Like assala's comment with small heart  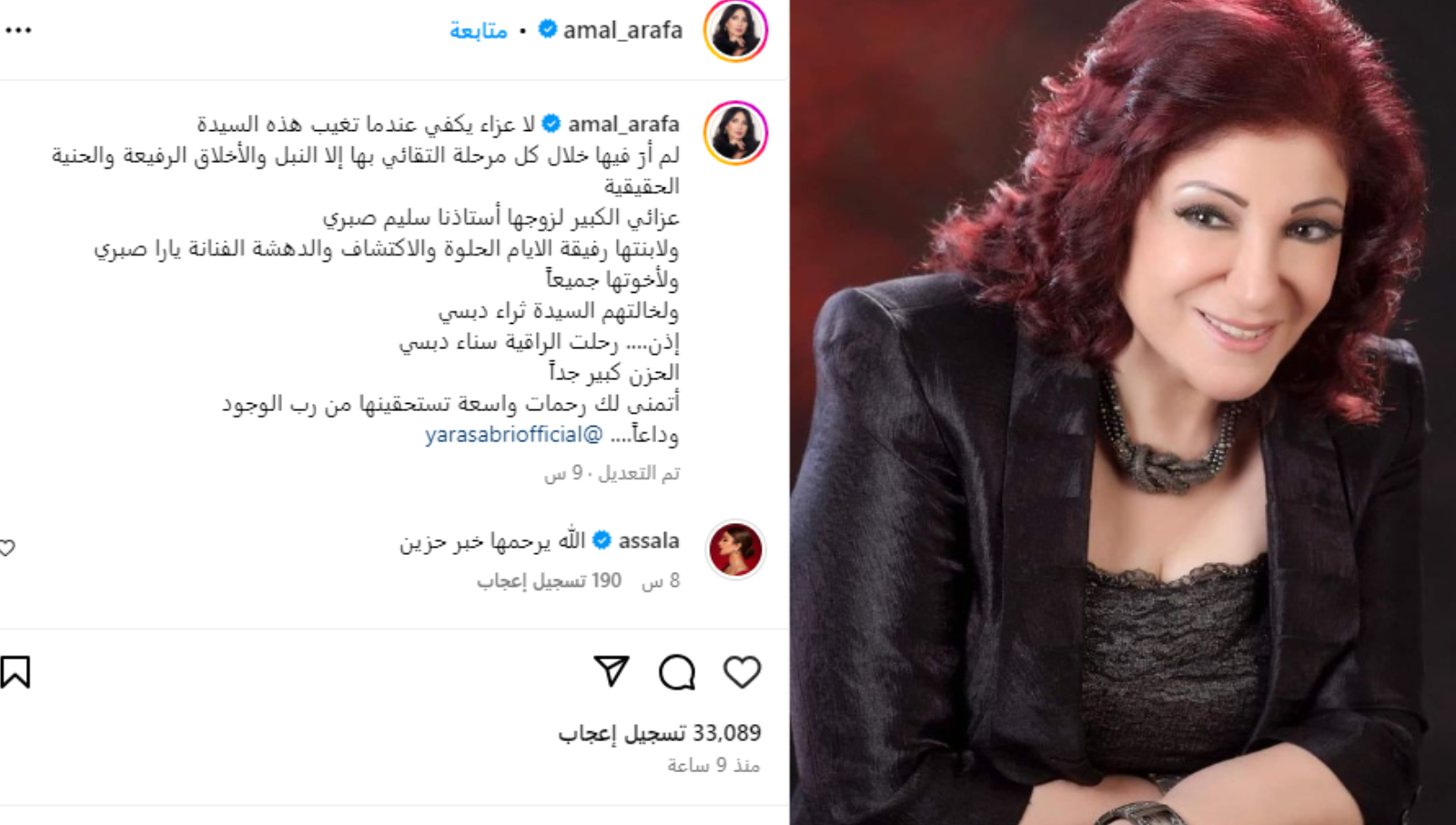point(7,548)
